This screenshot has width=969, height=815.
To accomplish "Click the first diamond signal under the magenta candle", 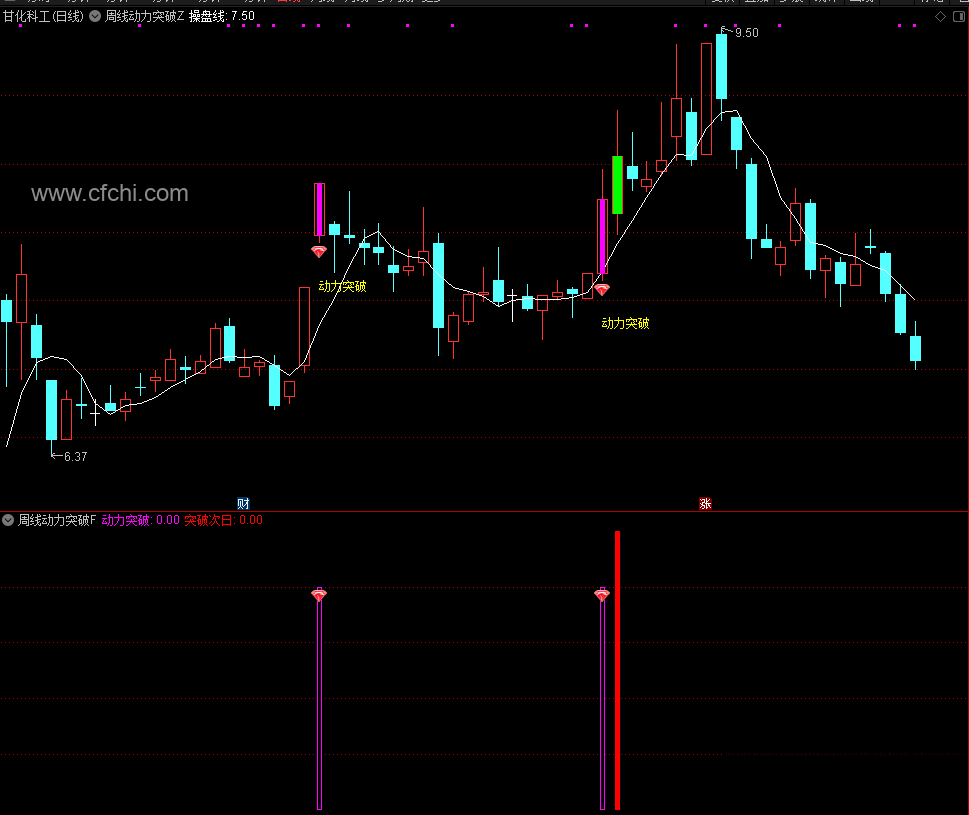I will point(319,251).
